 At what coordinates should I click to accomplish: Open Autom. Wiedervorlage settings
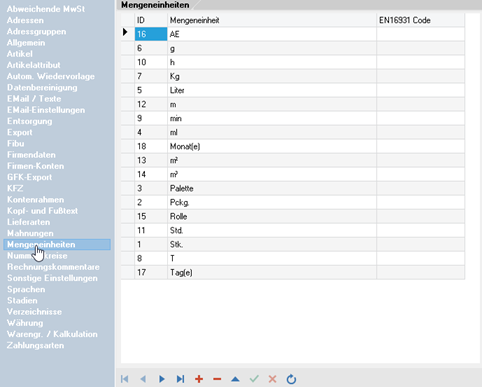(x=51, y=76)
